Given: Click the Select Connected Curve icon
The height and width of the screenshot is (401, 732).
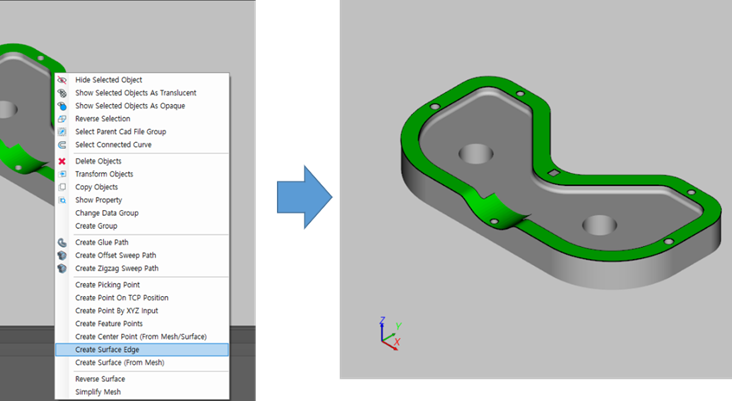Looking at the screenshot, I should click(62, 144).
